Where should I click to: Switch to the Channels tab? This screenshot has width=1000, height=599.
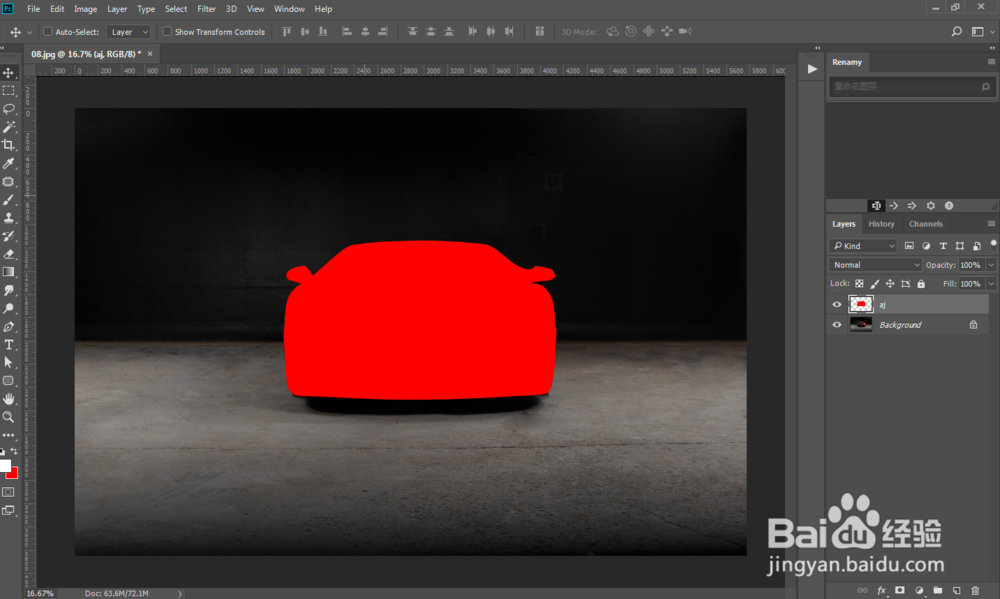pos(925,224)
